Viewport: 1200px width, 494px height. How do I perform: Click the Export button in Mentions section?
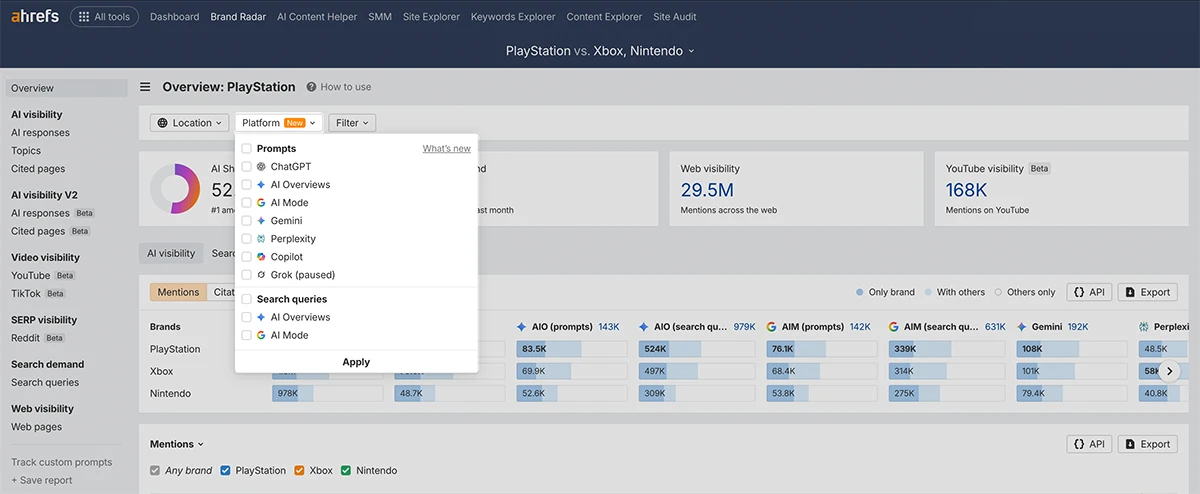click(1147, 444)
